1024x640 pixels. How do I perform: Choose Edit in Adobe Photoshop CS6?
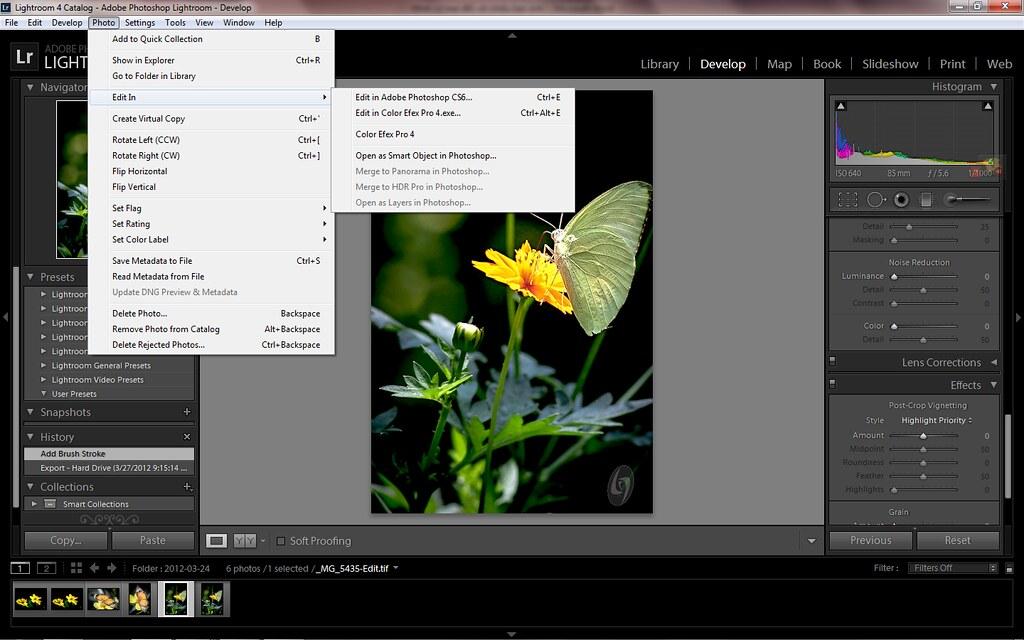click(x=413, y=98)
